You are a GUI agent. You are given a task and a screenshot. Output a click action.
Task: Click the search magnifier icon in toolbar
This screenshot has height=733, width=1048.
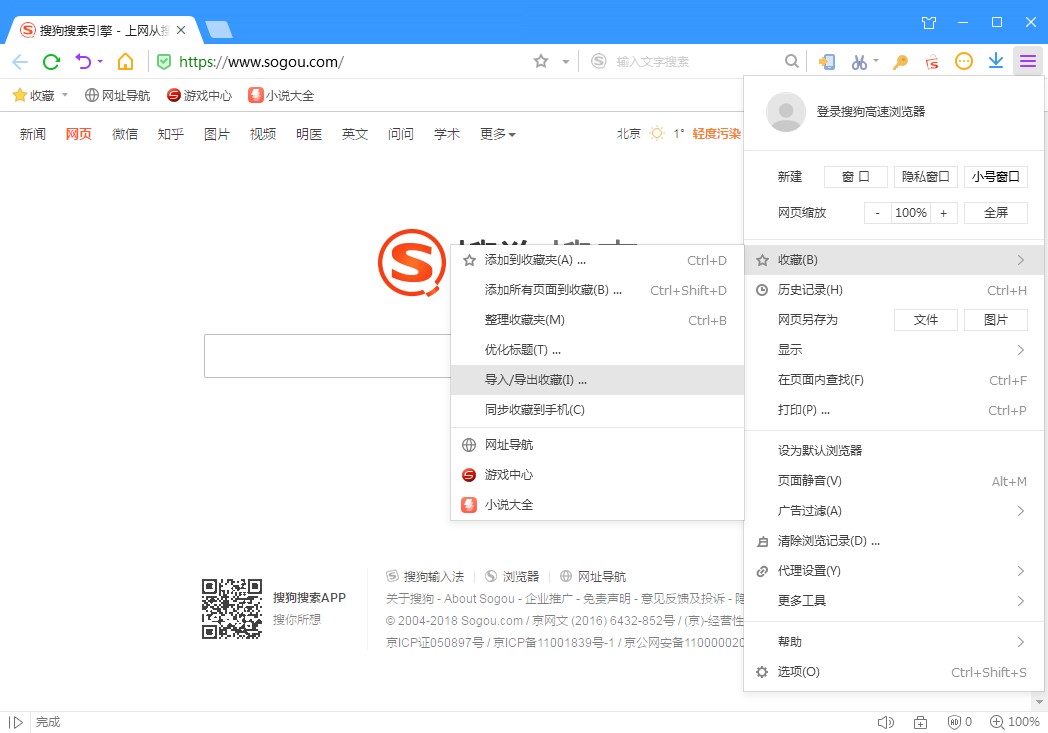[x=791, y=61]
